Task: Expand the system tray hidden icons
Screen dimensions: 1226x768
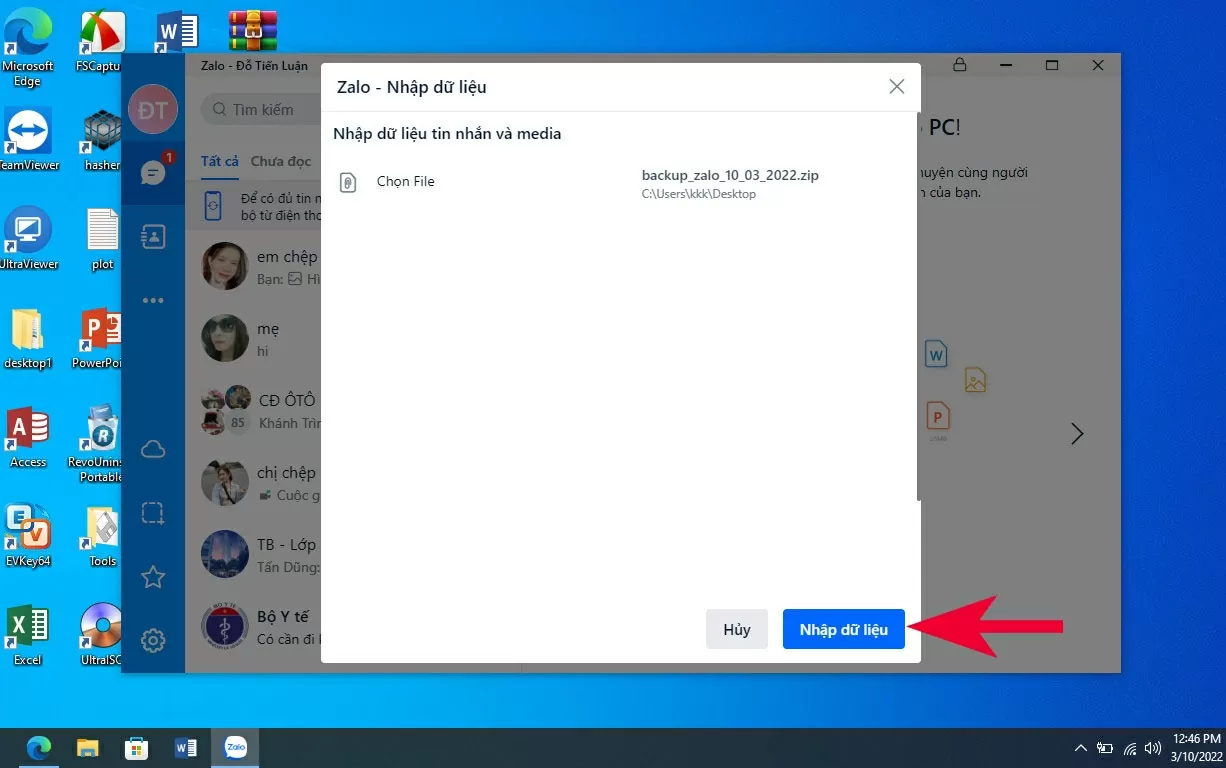Action: coord(1080,748)
